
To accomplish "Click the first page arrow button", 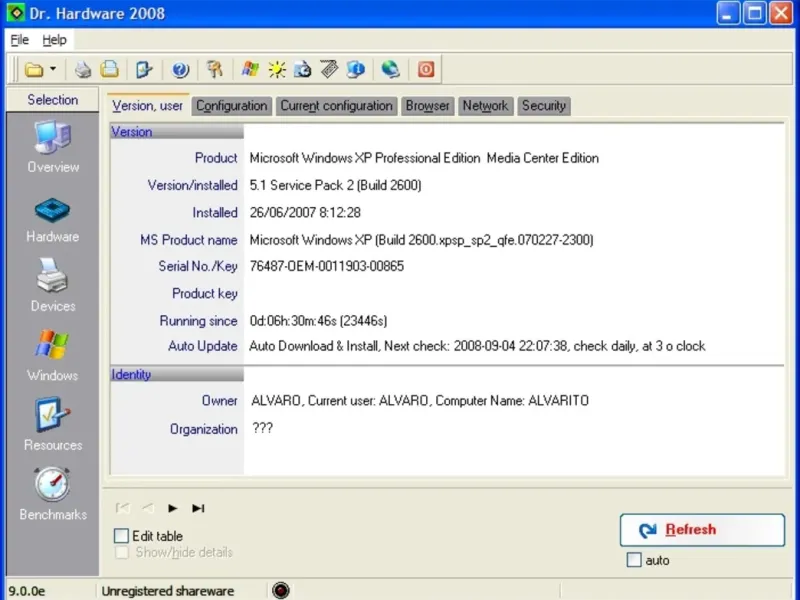I will 122,508.
